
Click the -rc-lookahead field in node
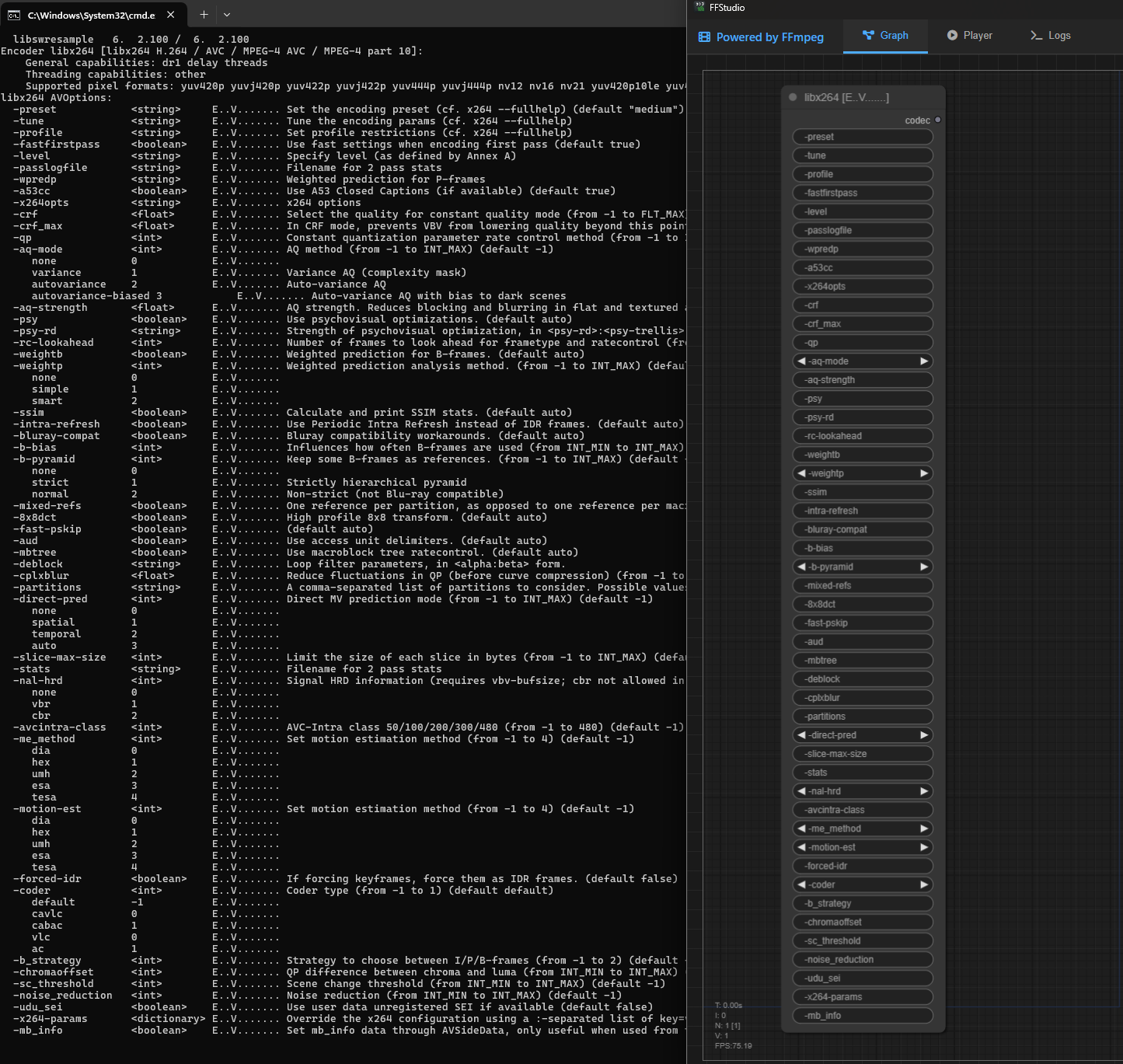tap(863, 436)
